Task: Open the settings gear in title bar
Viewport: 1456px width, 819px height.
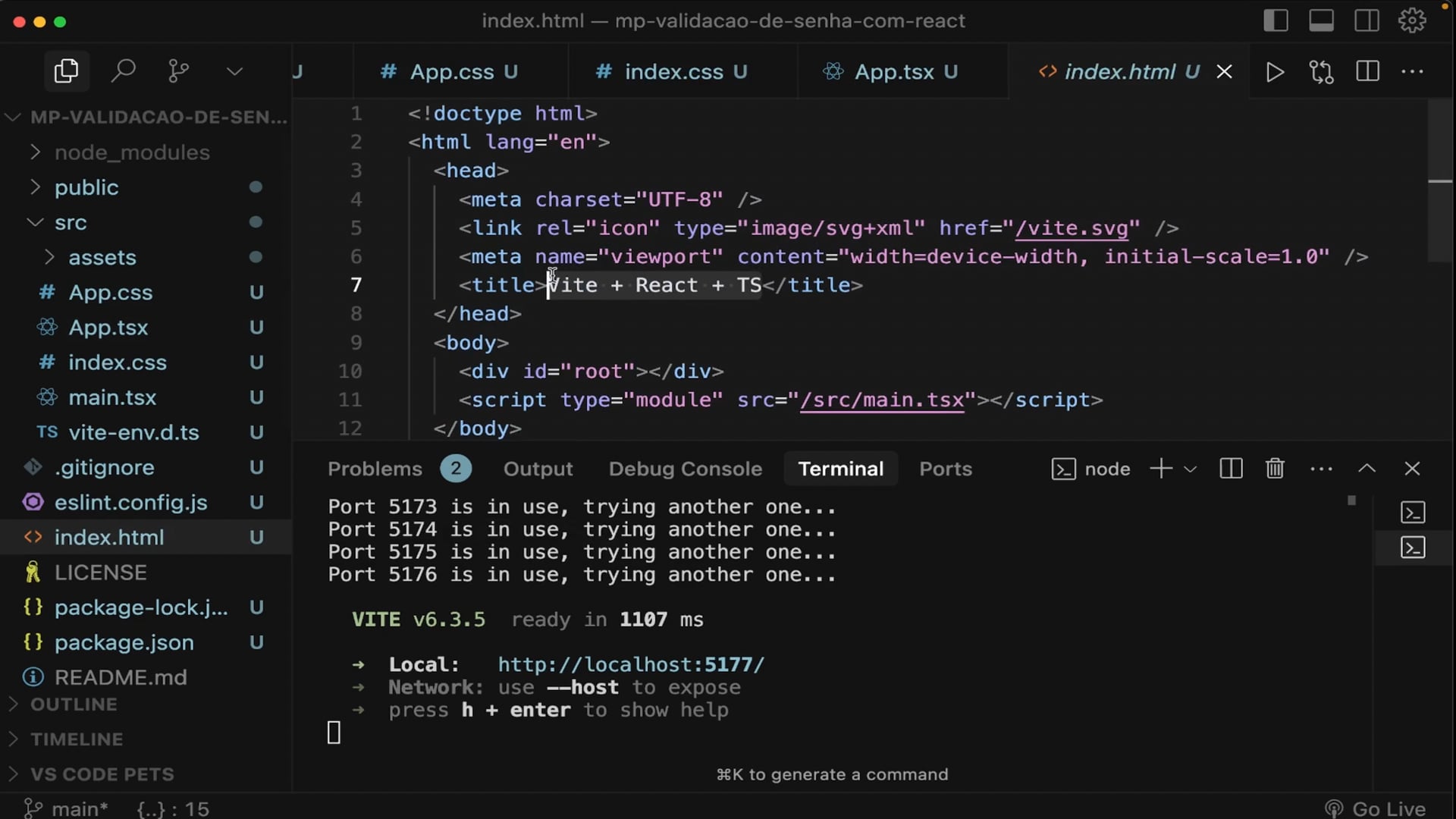Action: tap(1412, 20)
